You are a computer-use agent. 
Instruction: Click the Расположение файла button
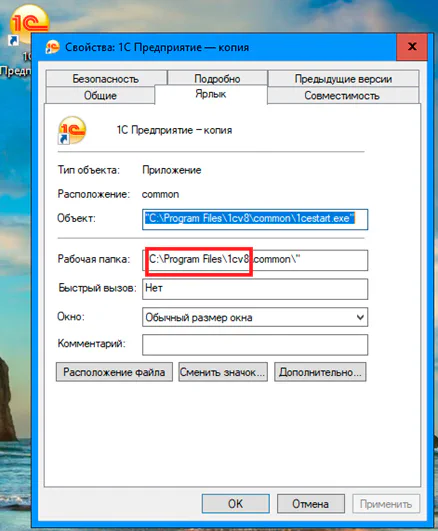(x=114, y=372)
